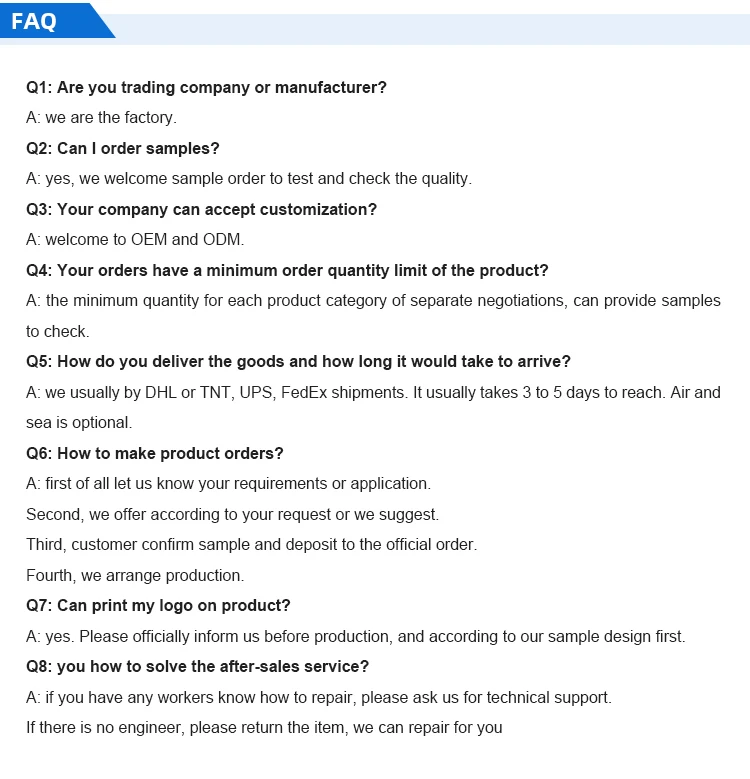Click the 'first of all' requirements step
Screen dimensions: 750x779
(228, 484)
